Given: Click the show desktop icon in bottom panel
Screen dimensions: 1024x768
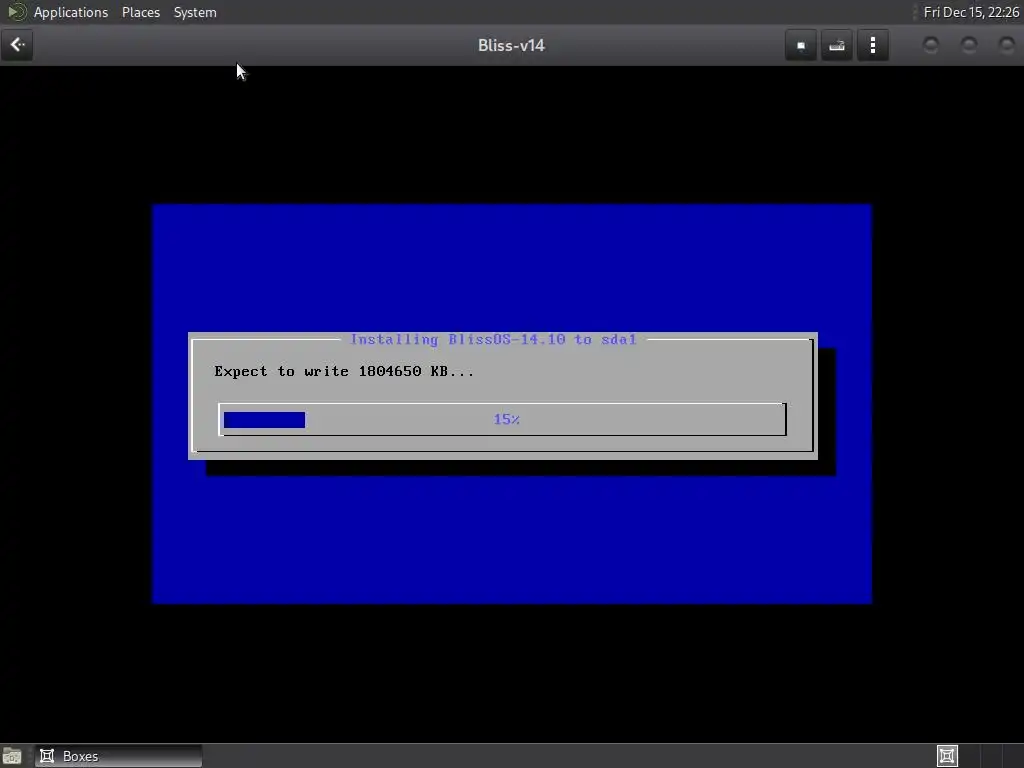Looking at the screenshot, I should (12, 756).
